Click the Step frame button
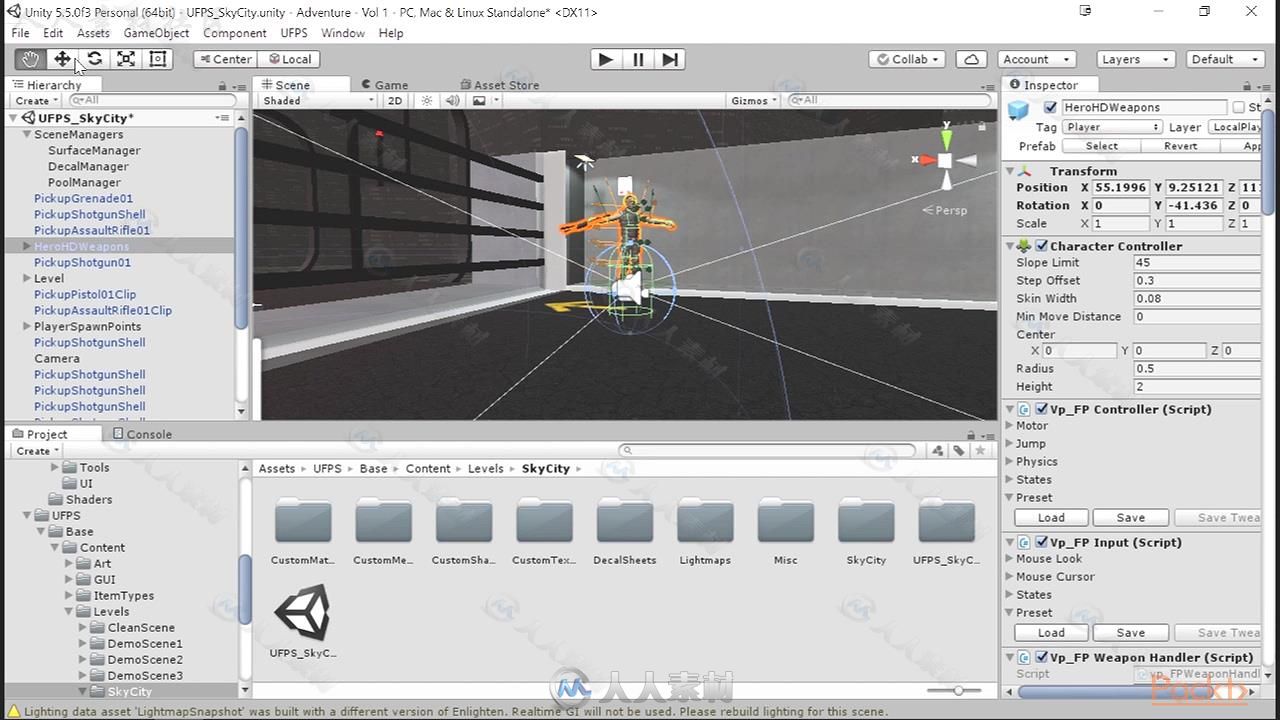The height and width of the screenshot is (720, 1280). (670, 59)
